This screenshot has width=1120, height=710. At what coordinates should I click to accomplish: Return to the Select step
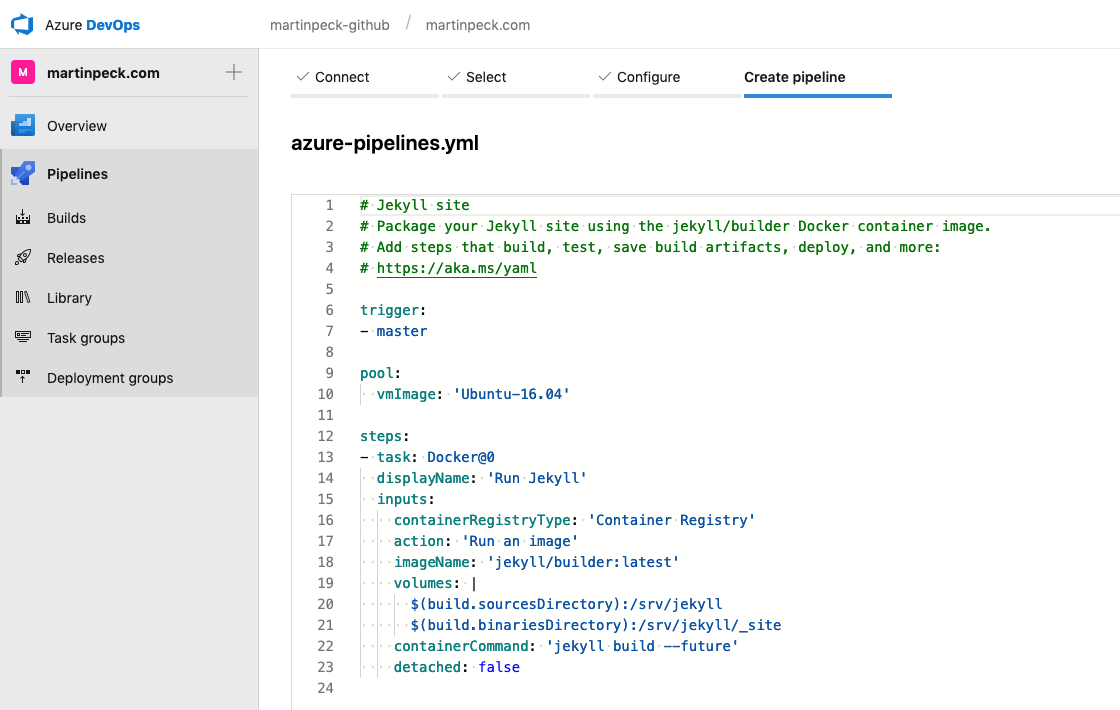tap(516, 77)
